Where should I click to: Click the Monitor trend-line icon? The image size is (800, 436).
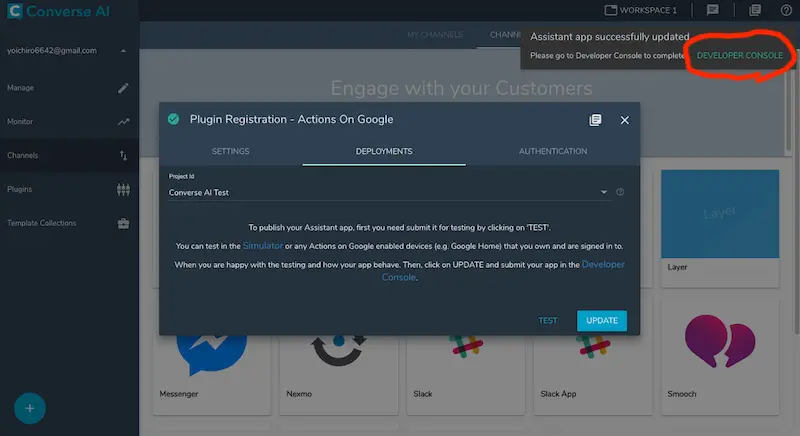(x=123, y=122)
